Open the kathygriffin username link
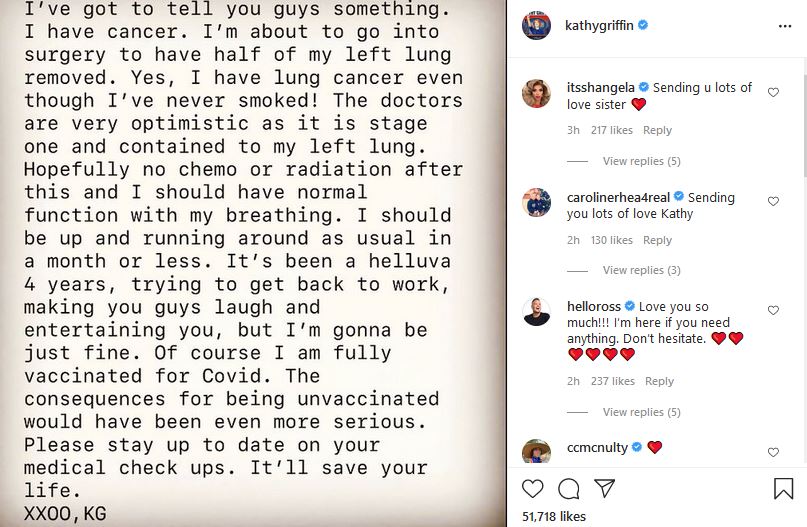 tap(599, 25)
